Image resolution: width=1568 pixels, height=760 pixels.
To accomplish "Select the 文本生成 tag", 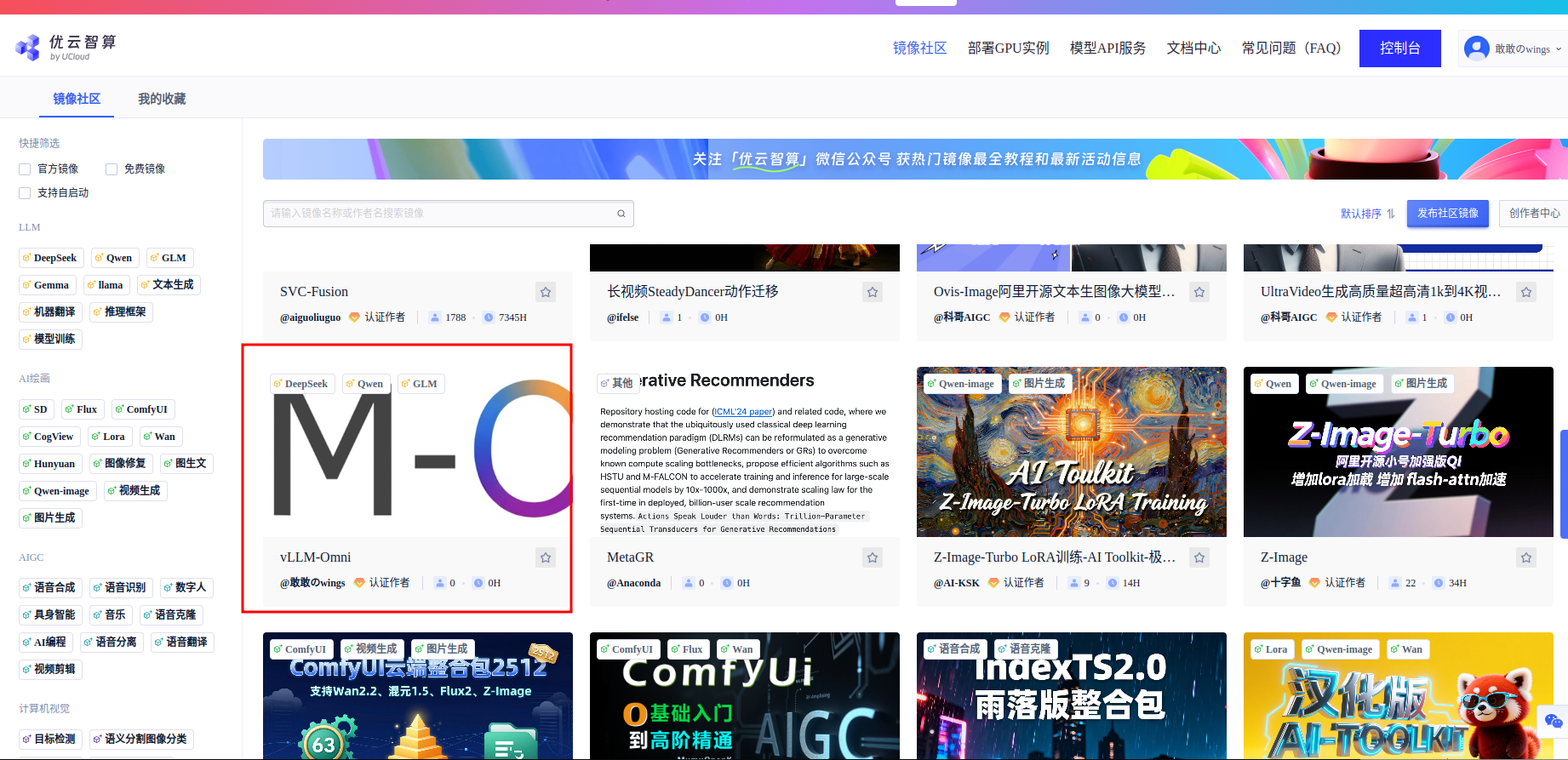I will click(169, 285).
